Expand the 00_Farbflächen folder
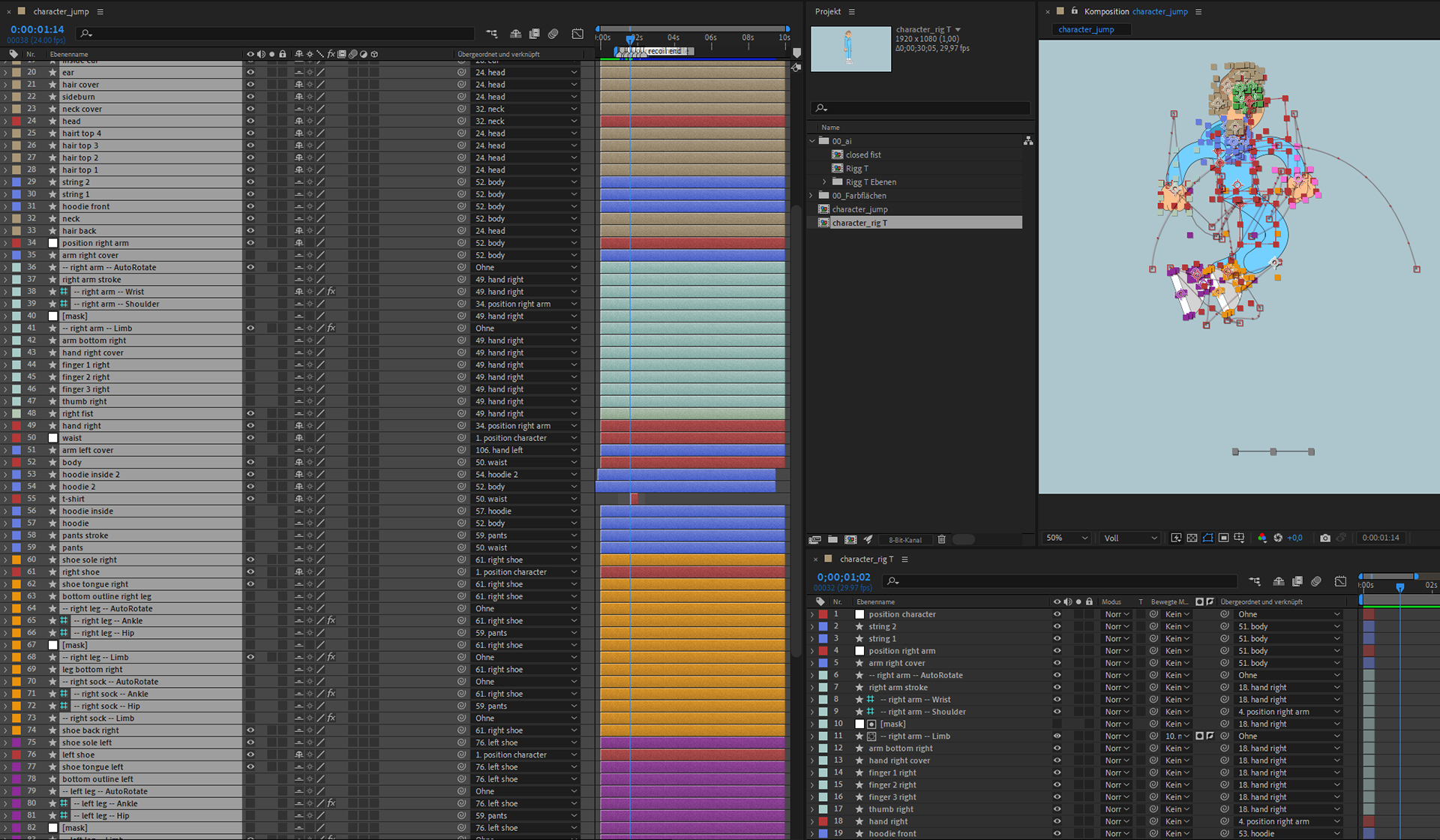The height and width of the screenshot is (840, 1440). coord(811,196)
